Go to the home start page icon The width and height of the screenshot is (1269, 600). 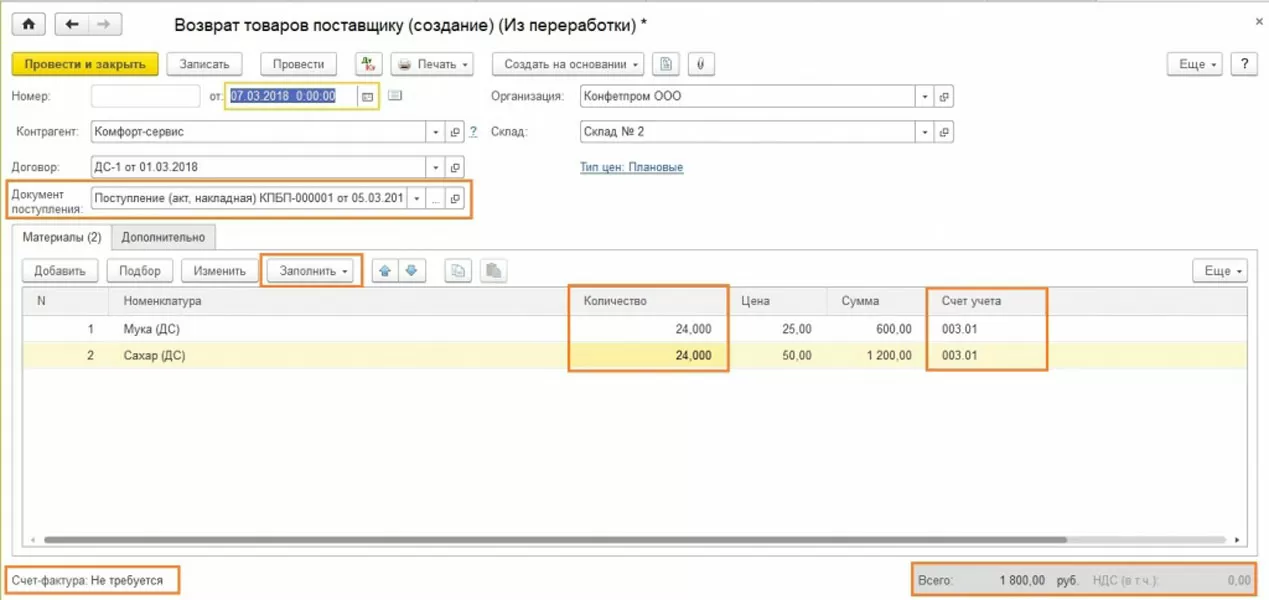pos(27,24)
